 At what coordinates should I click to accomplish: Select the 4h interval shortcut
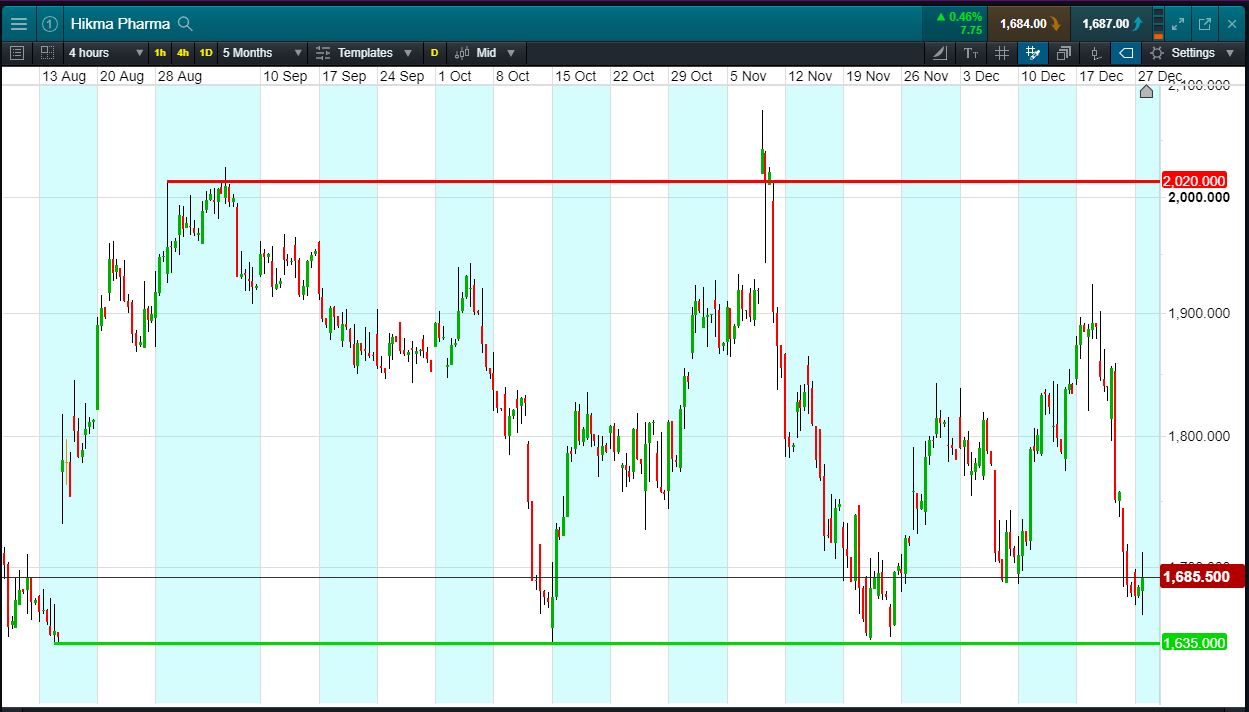[183, 53]
